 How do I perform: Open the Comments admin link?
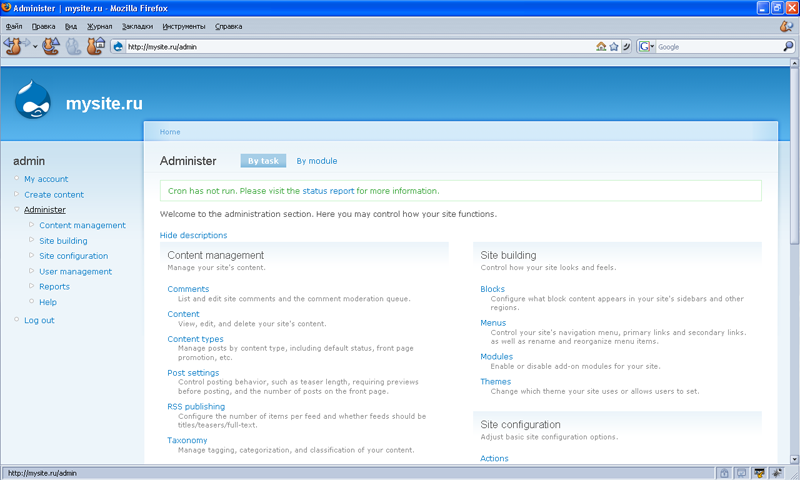tap(188, 289)
